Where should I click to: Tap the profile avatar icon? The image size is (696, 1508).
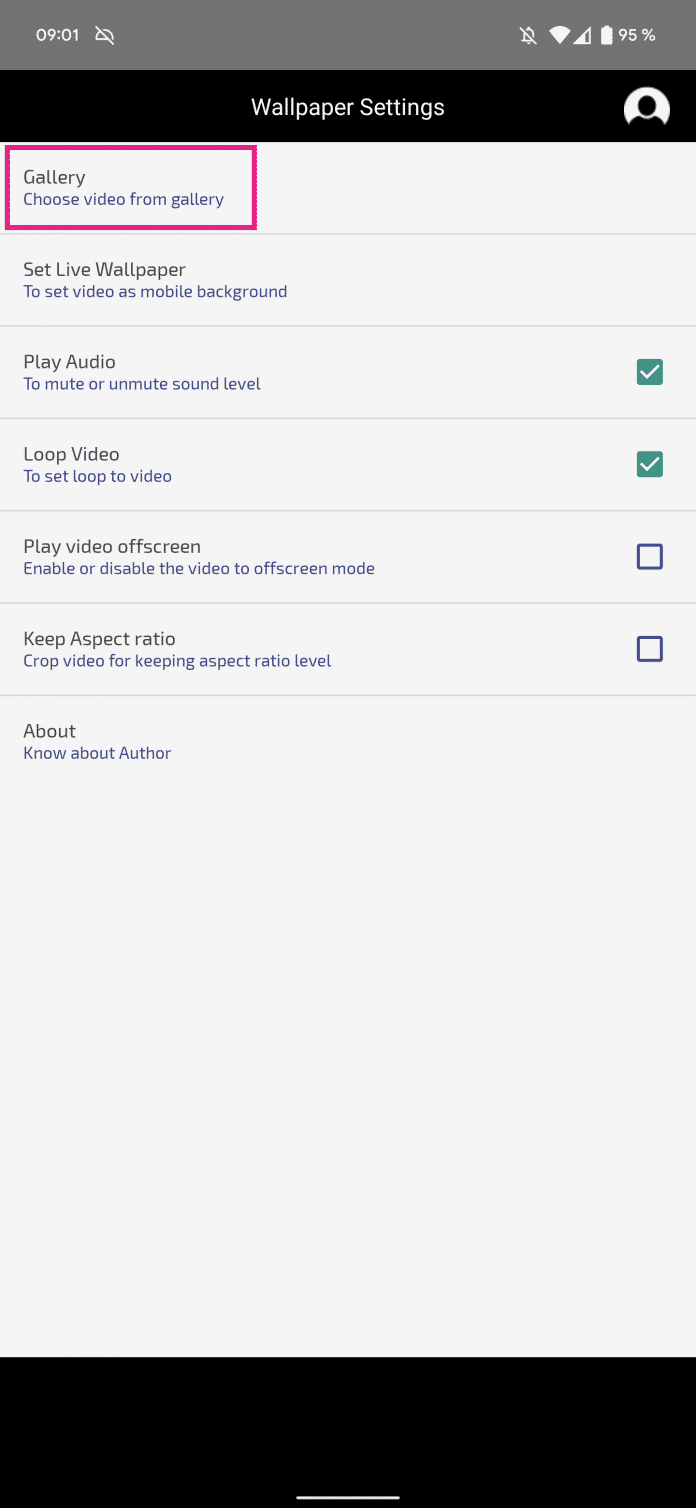[646, 107]
